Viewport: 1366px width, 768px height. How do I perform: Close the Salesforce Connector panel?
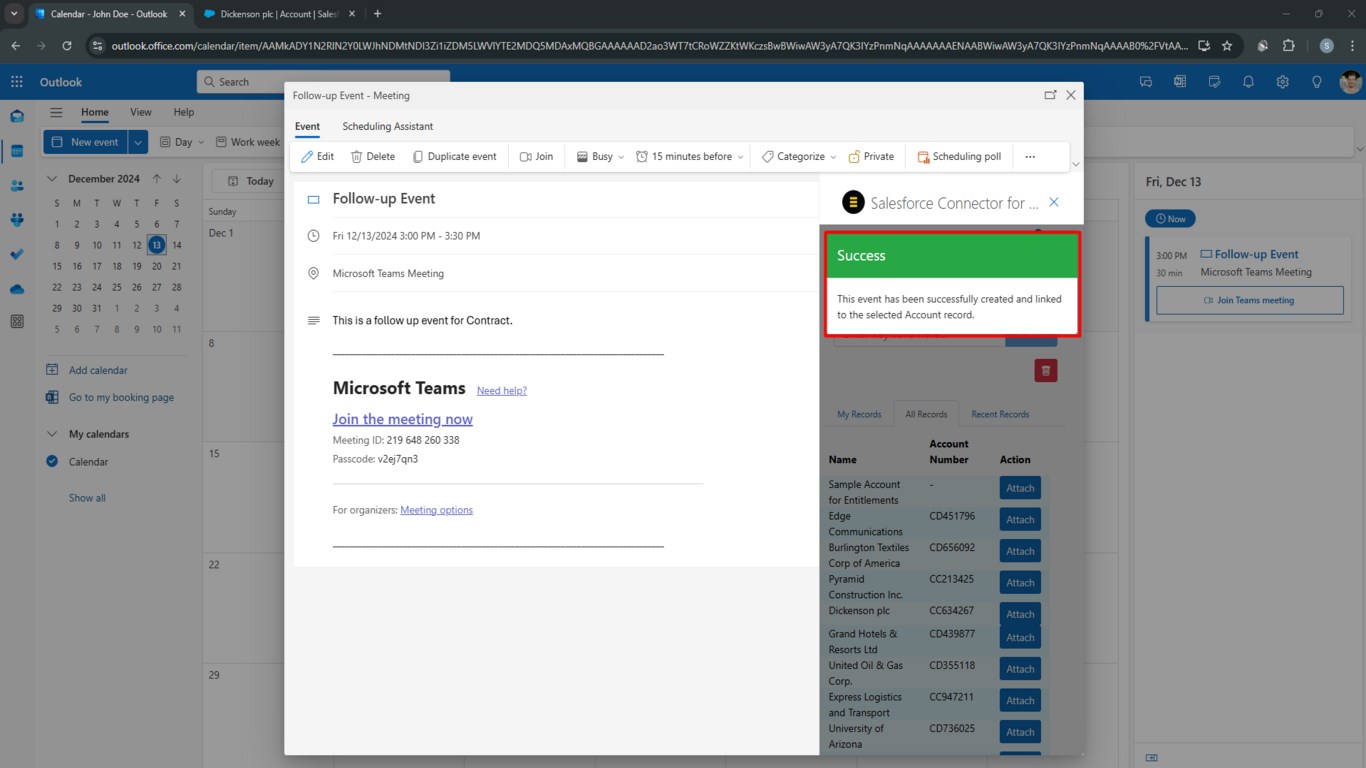click(1053, 202)
